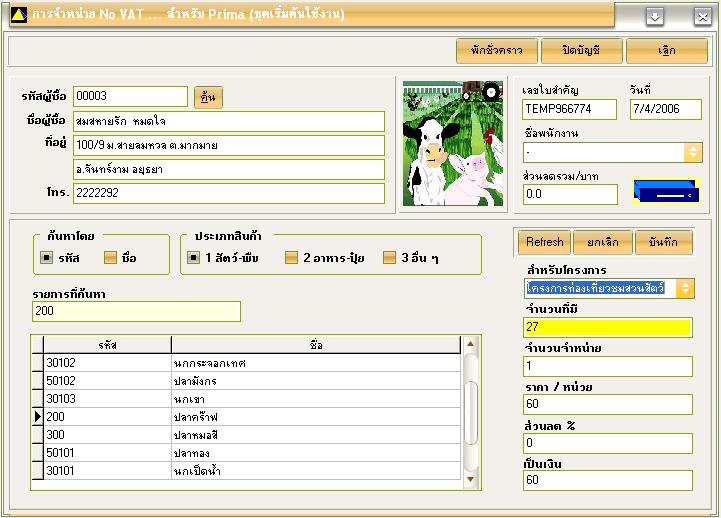The width and height of the screenshot is (721, 518).
Task: Click the พักชั่วคราว button
Action: [497, 50]
